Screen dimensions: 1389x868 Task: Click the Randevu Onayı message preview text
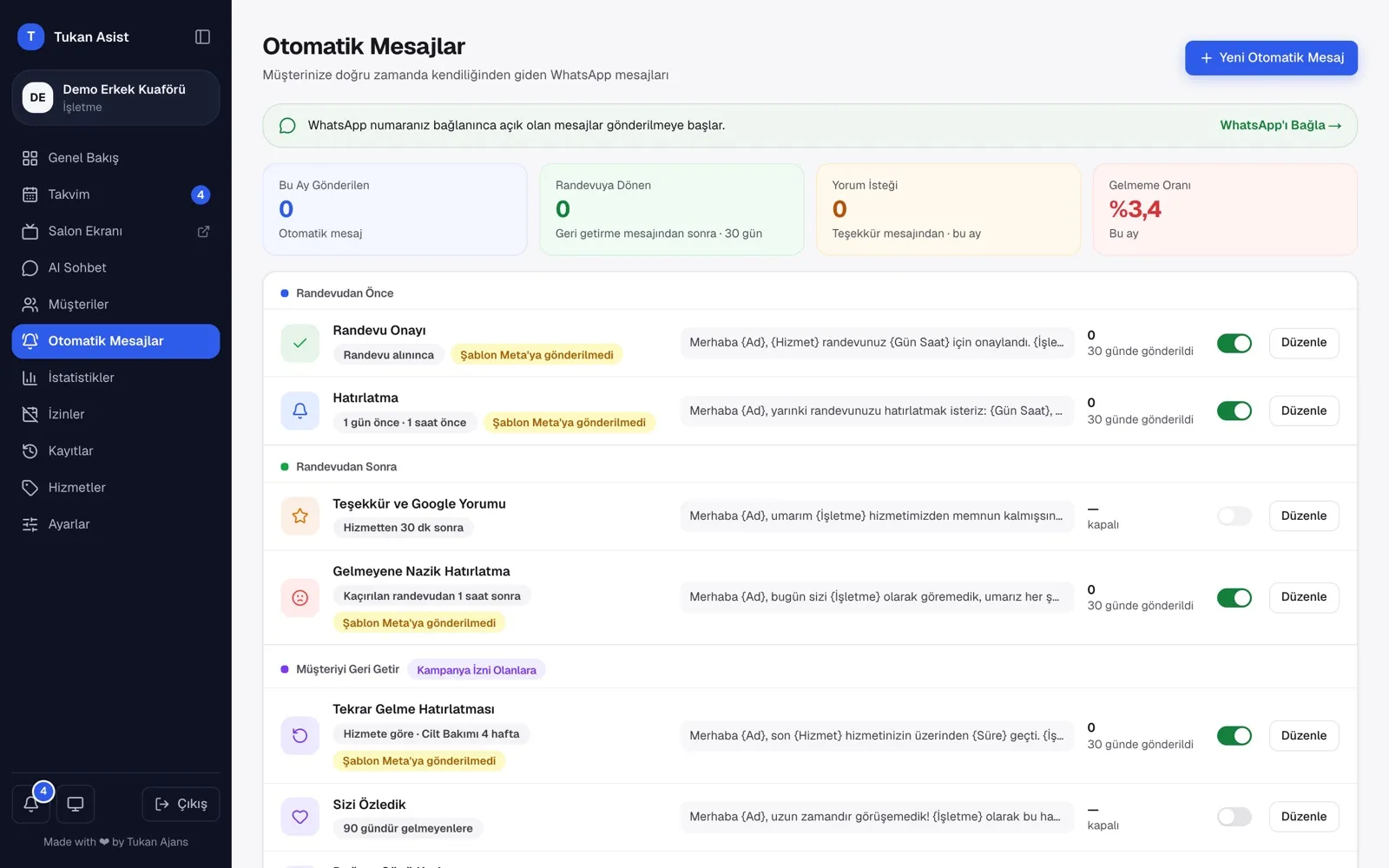pyautogui.click(x=876, y=343)
